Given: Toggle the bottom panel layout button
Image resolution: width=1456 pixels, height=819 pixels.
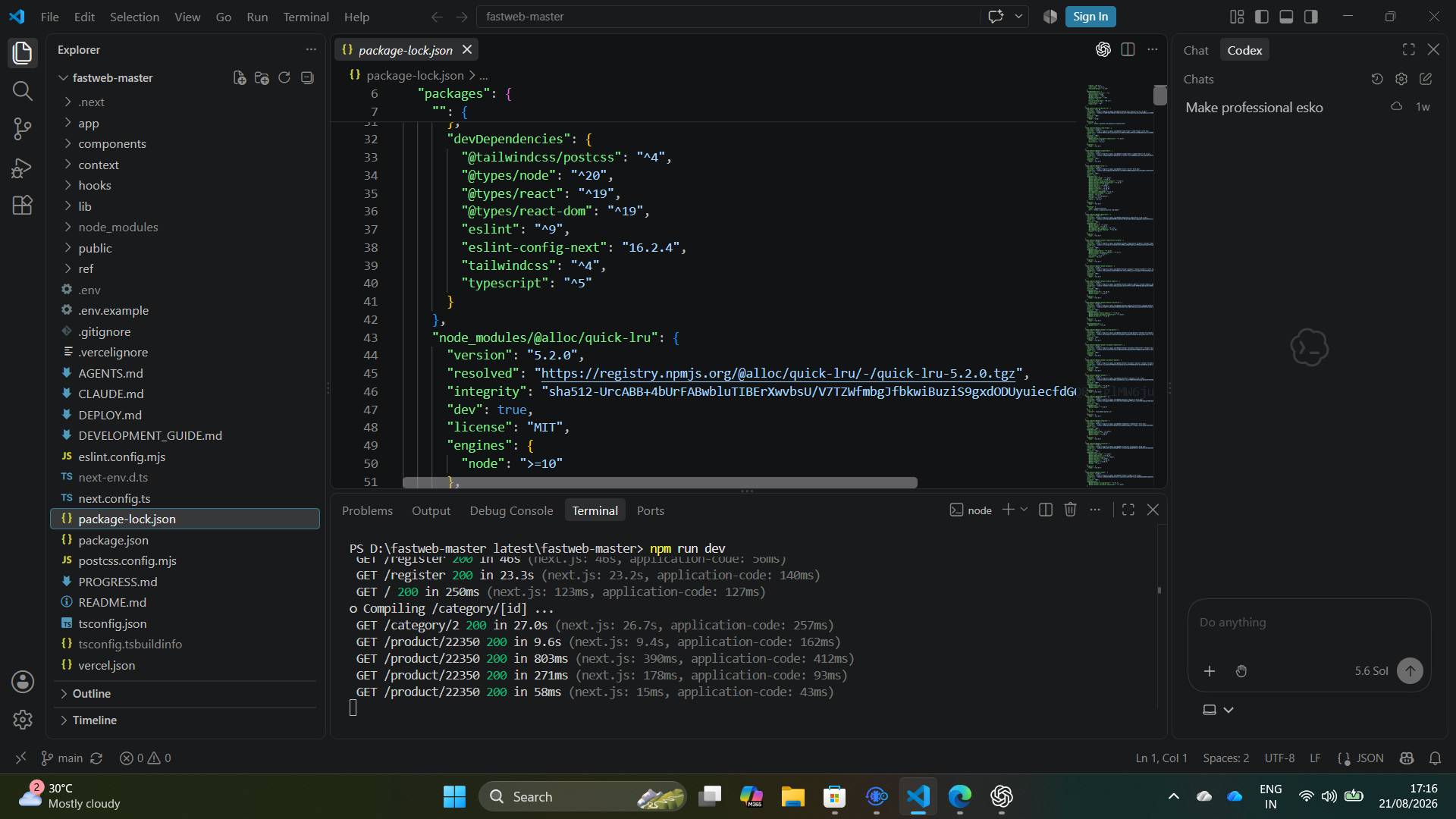Looking at the screenshot, I should point(1286,17).
